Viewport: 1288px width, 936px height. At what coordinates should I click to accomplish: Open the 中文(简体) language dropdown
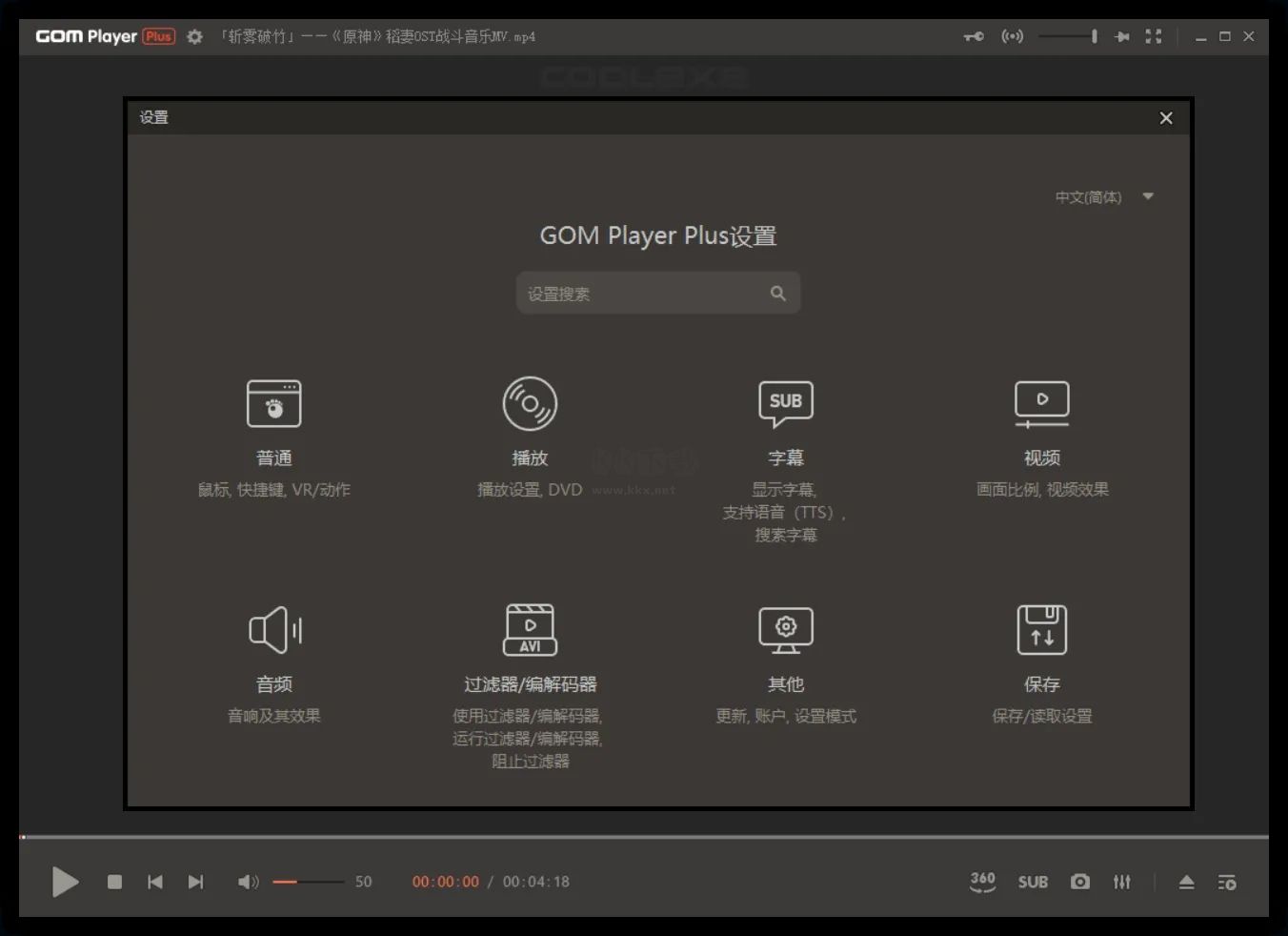click(1104, 197)
